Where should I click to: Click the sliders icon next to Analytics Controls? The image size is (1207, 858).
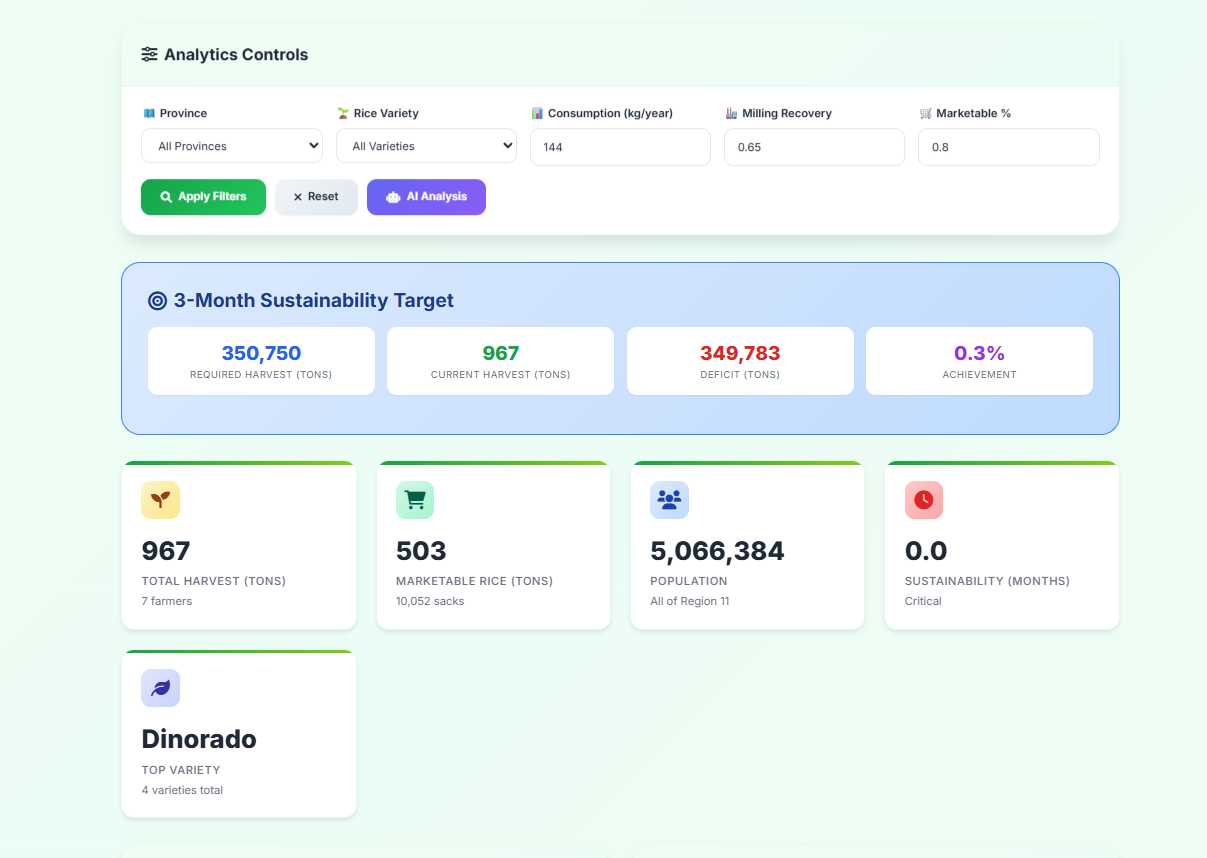click(148, 55)
